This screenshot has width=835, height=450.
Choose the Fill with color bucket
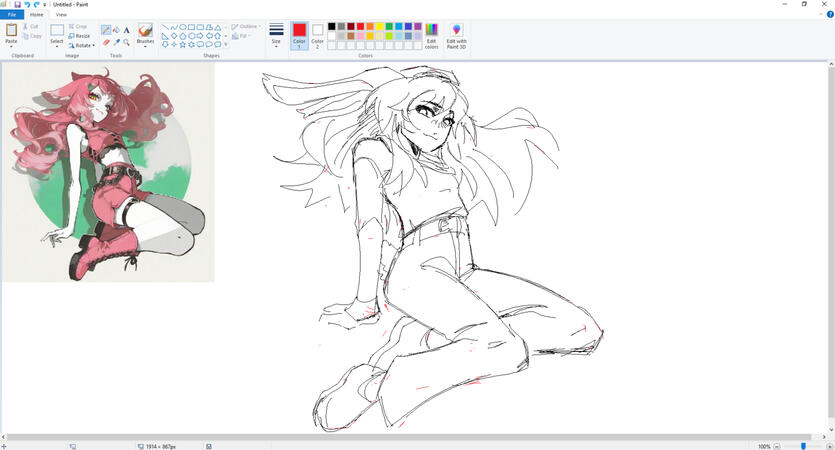116,30
